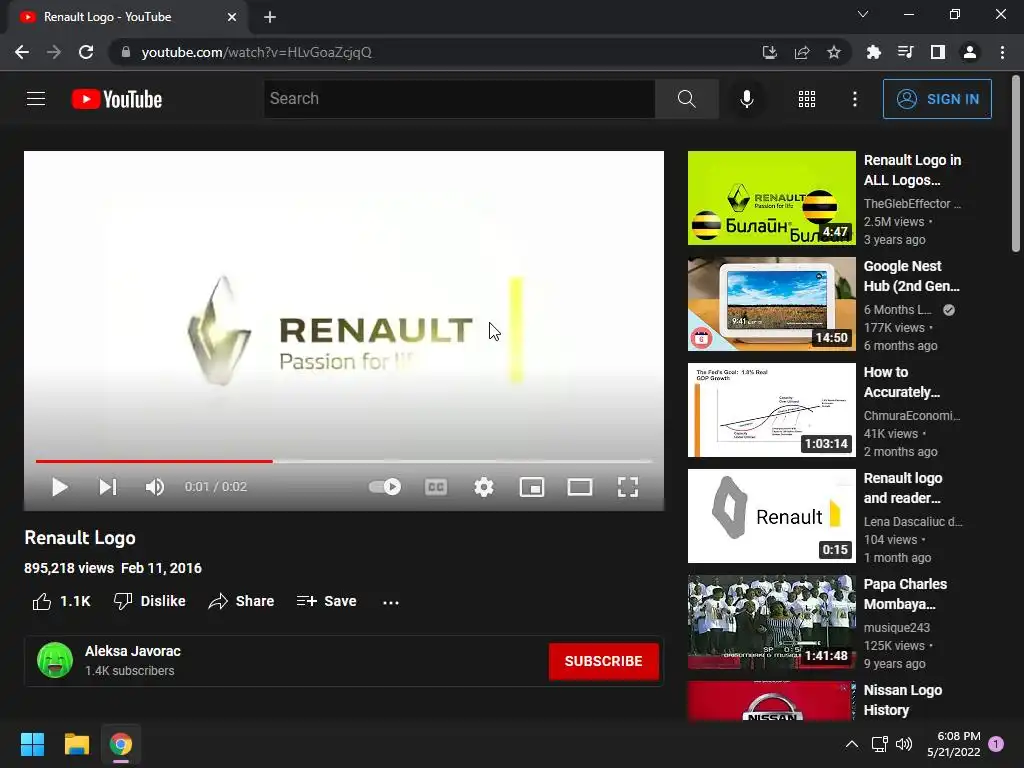Image resolution: width=1024 pixels, height=768 pixels.
Task: Open a new browser tab
Action: [x=270, y=17]
